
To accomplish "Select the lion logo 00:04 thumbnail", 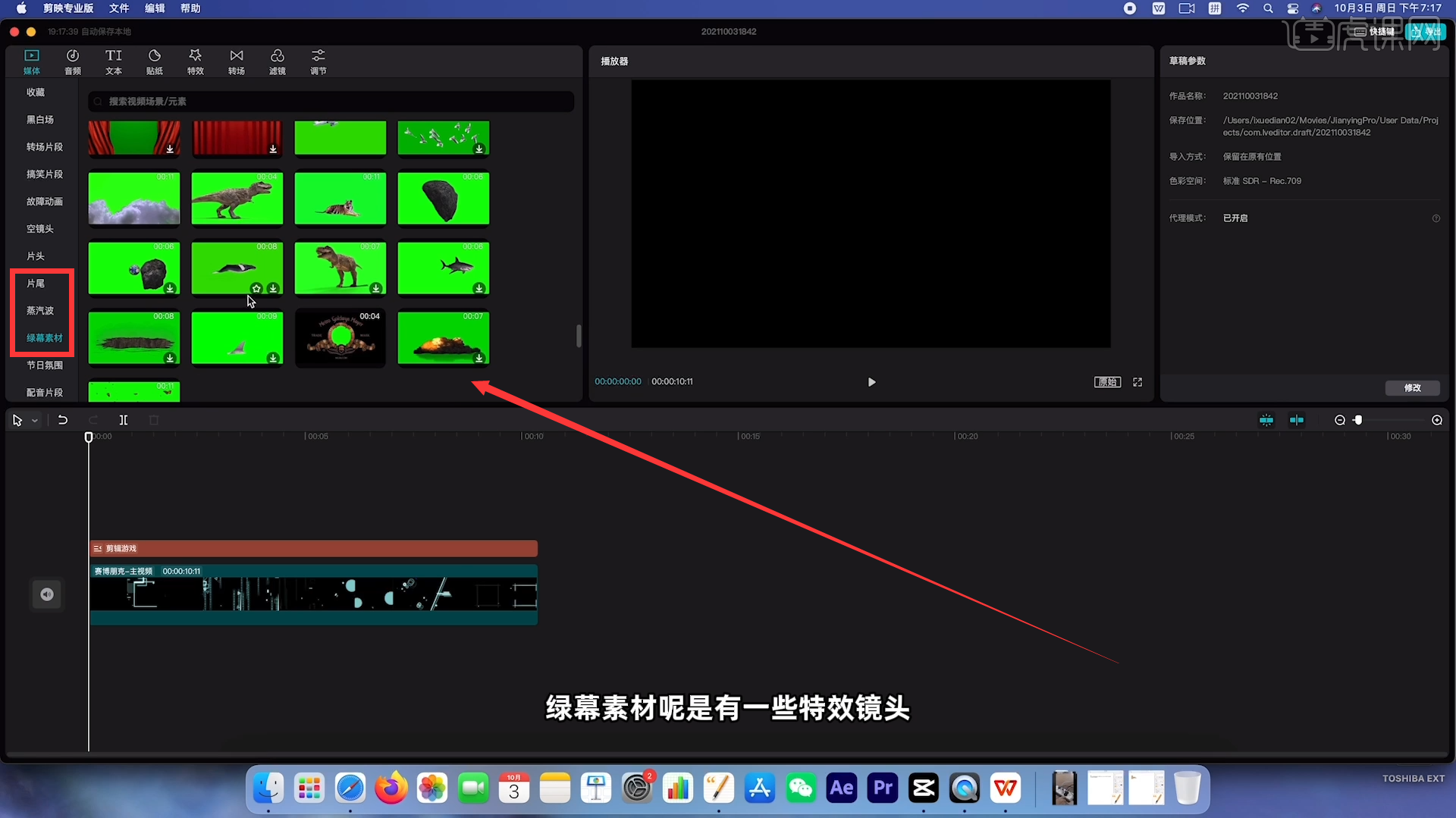I will pyautogui.click(x=340, y=337).
